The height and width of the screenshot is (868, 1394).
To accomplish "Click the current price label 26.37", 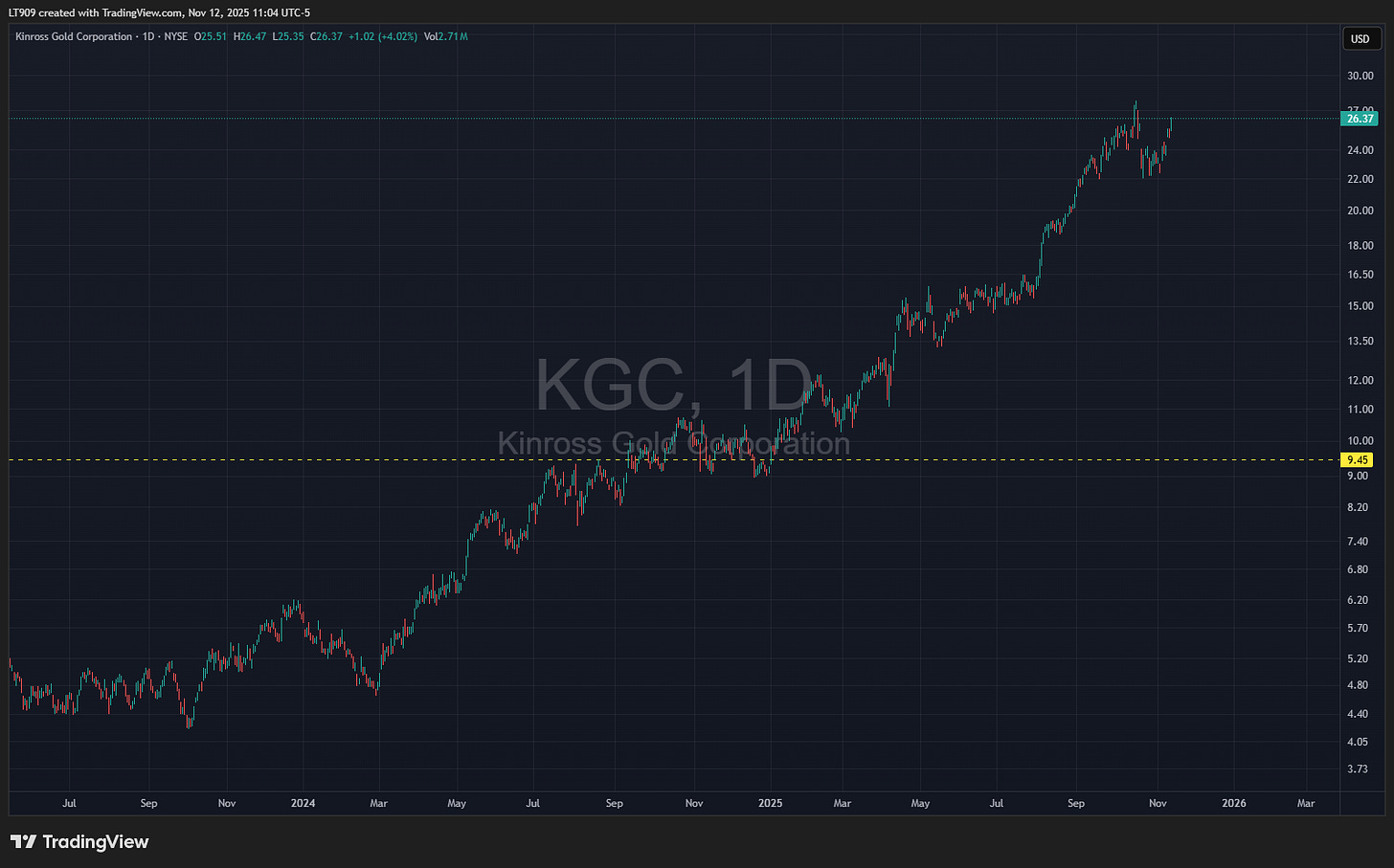I will tap(1360, 119).
